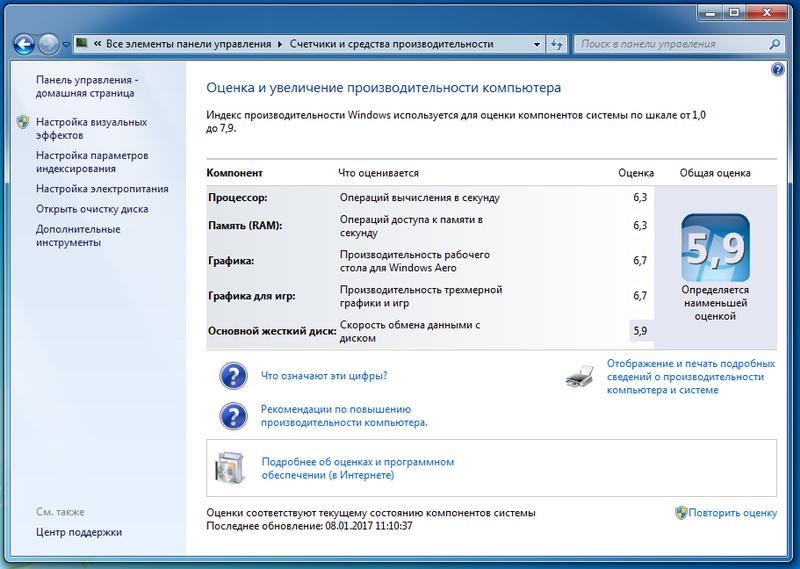Click the 'Компонент' column header
Screen dimensions: 800x569
point(234,173)
